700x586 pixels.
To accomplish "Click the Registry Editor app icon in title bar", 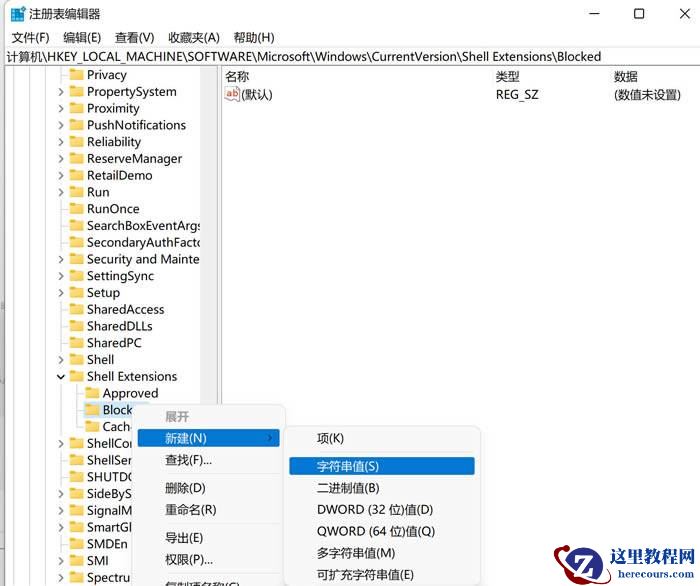I will tap(18, 14).
